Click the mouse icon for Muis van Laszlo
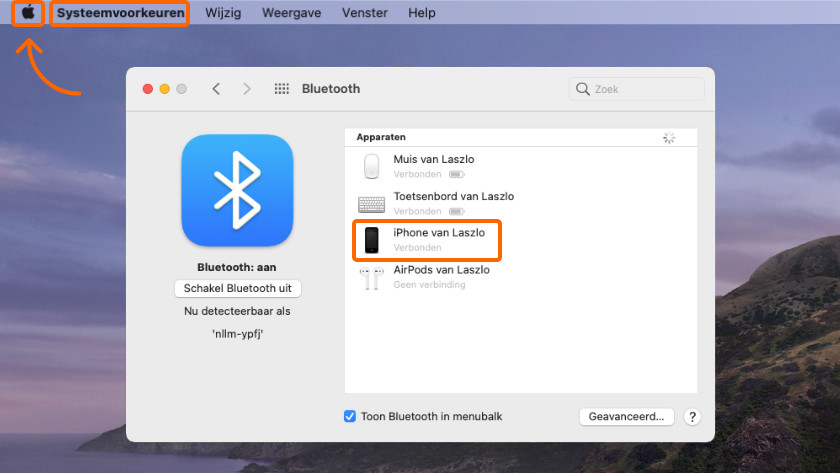Screen dimensions: 840x473 point(371,166)
